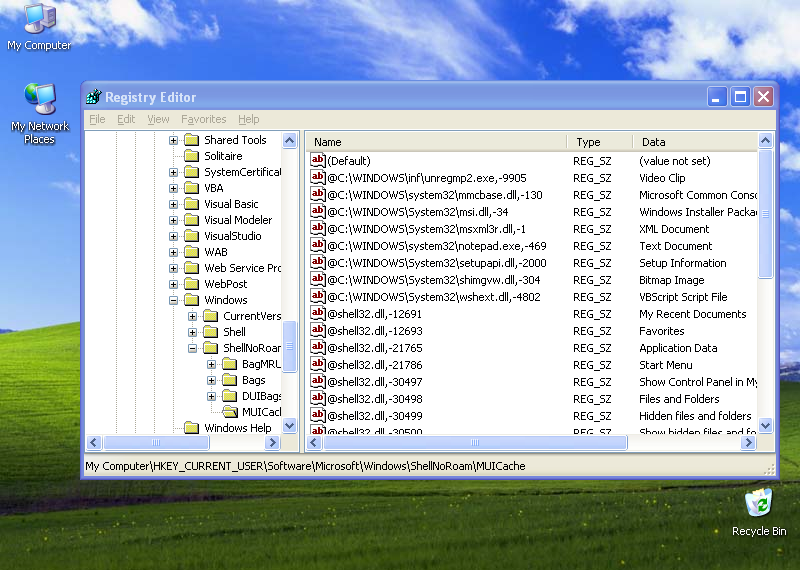Select the @shell32.dll,-30498 value name
This screenshot has width=800, height=570.
374,399
